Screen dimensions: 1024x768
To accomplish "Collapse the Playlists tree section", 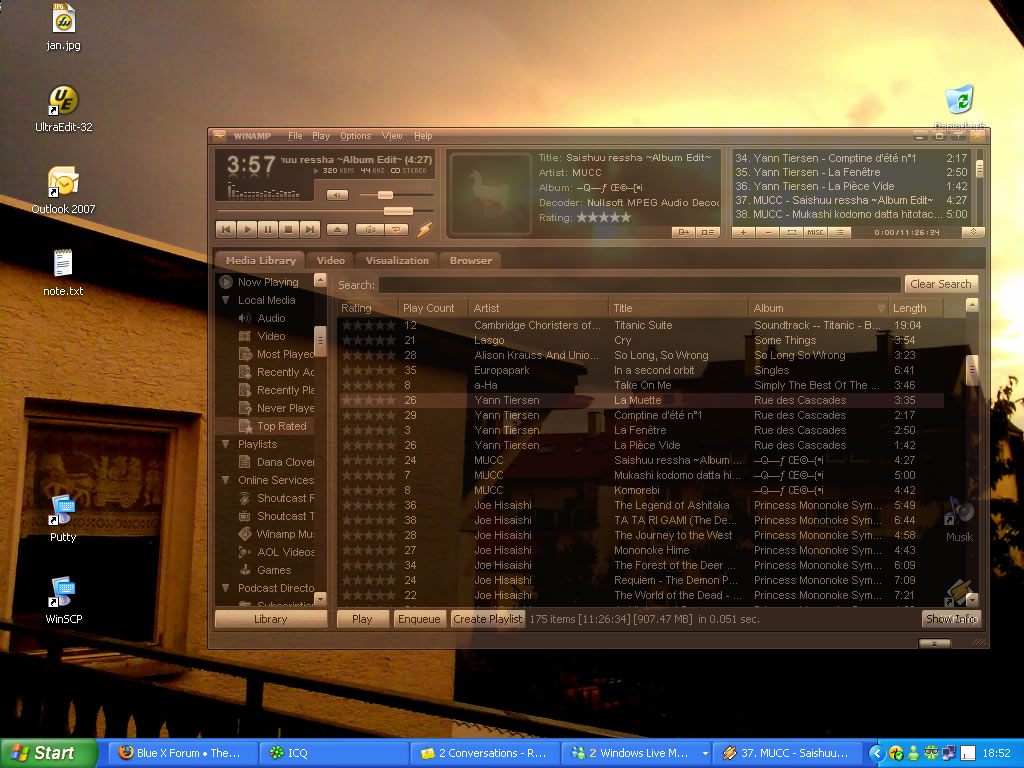I will click(x=227, y=444).
